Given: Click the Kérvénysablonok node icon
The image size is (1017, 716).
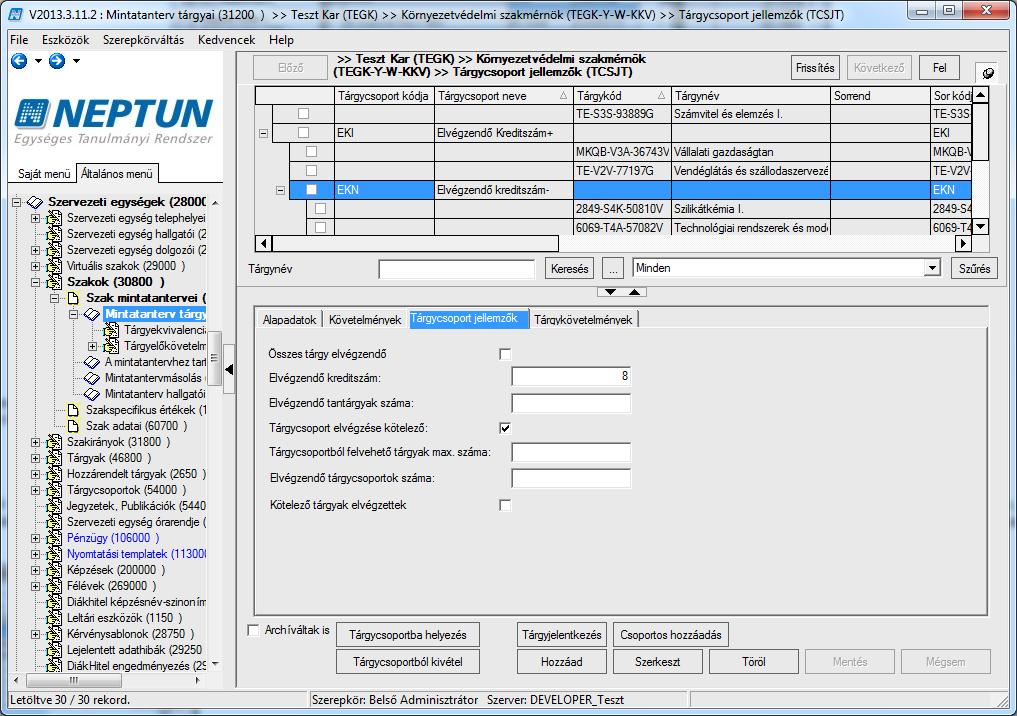Looking at the screenshot, I should pos(54,634).
